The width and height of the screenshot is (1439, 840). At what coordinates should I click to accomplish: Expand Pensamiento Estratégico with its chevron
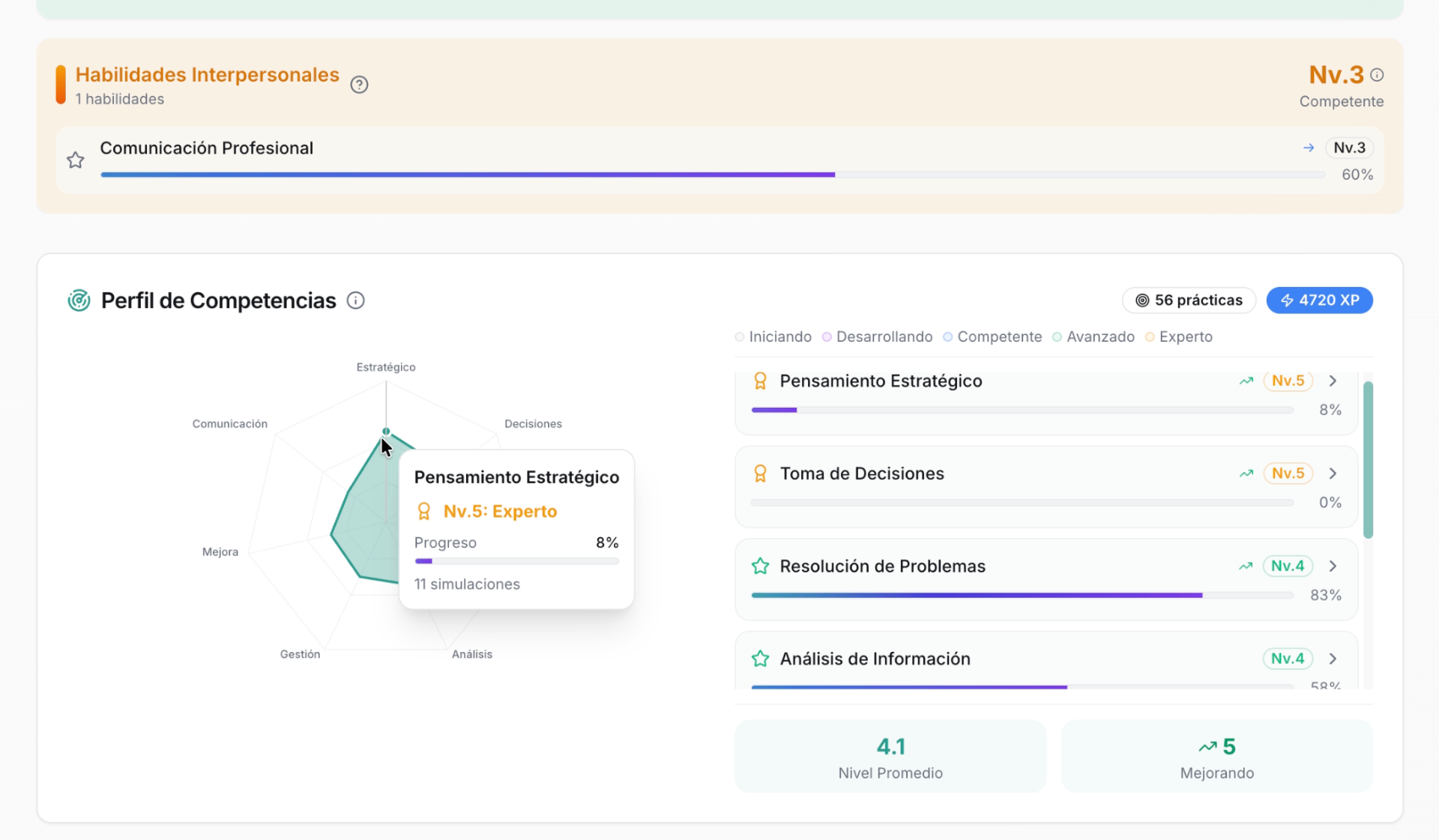(1333, 381)
